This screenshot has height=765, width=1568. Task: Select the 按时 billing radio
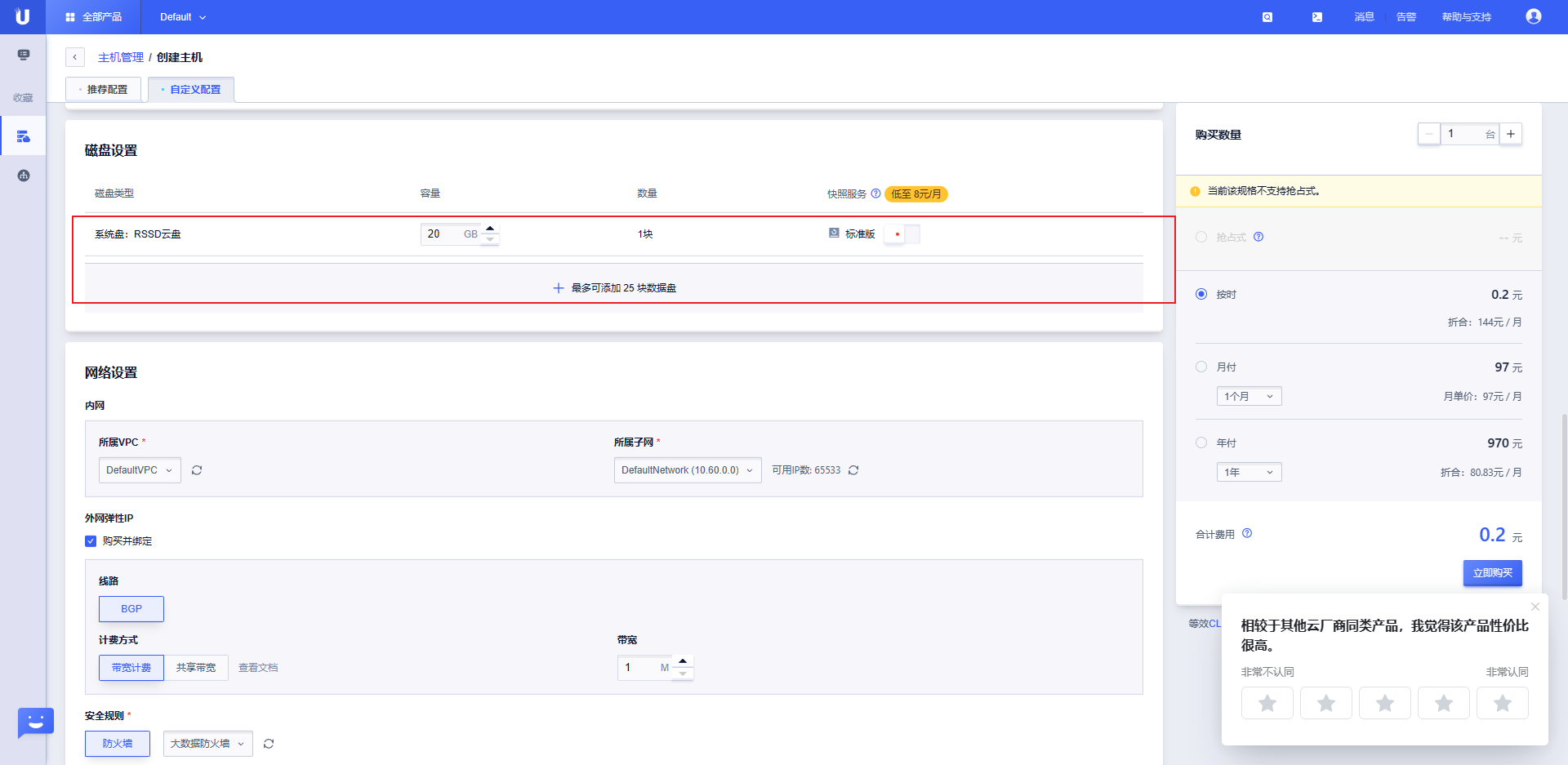[1201, 294]
